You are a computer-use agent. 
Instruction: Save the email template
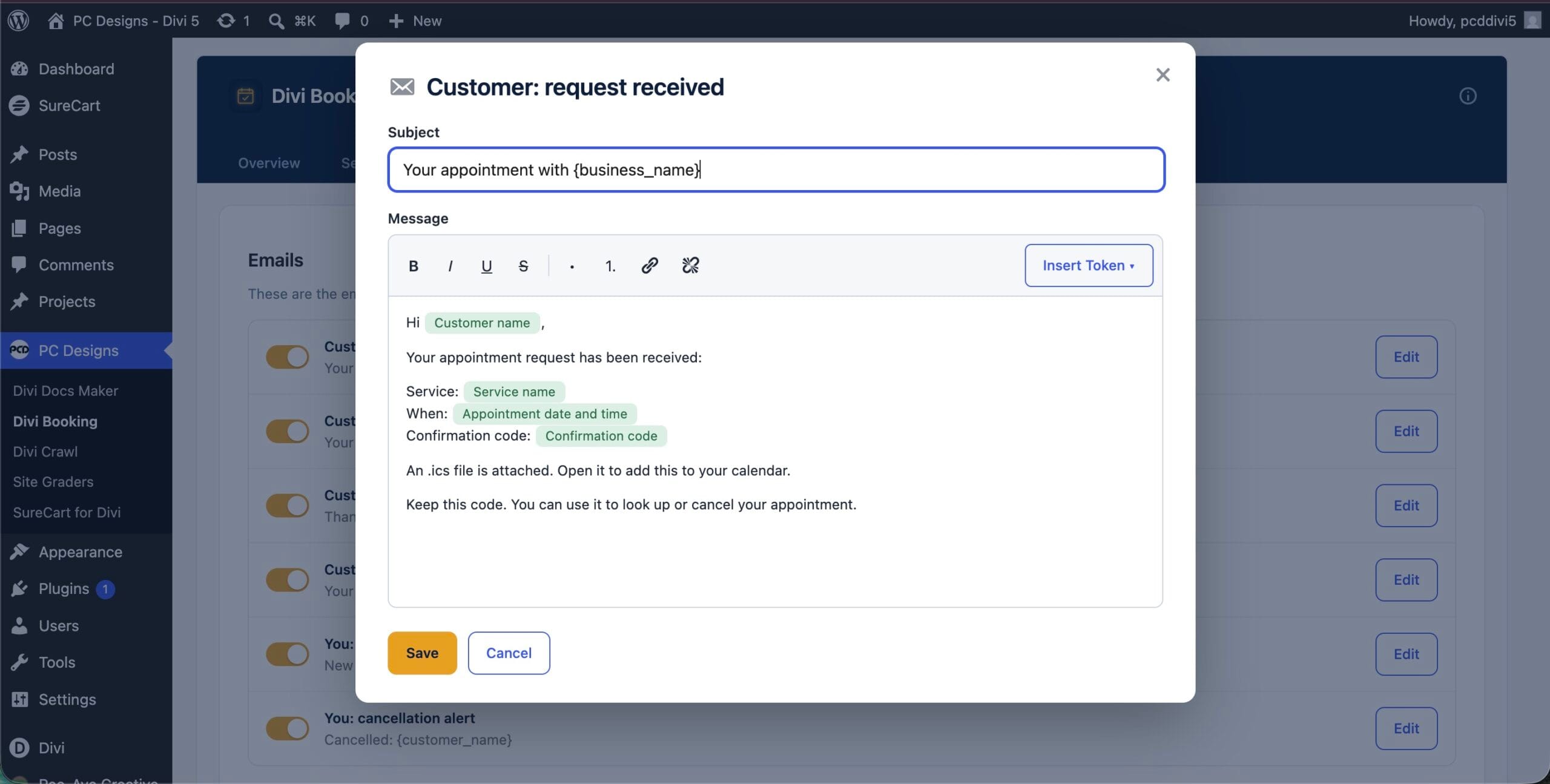point(422,653)
